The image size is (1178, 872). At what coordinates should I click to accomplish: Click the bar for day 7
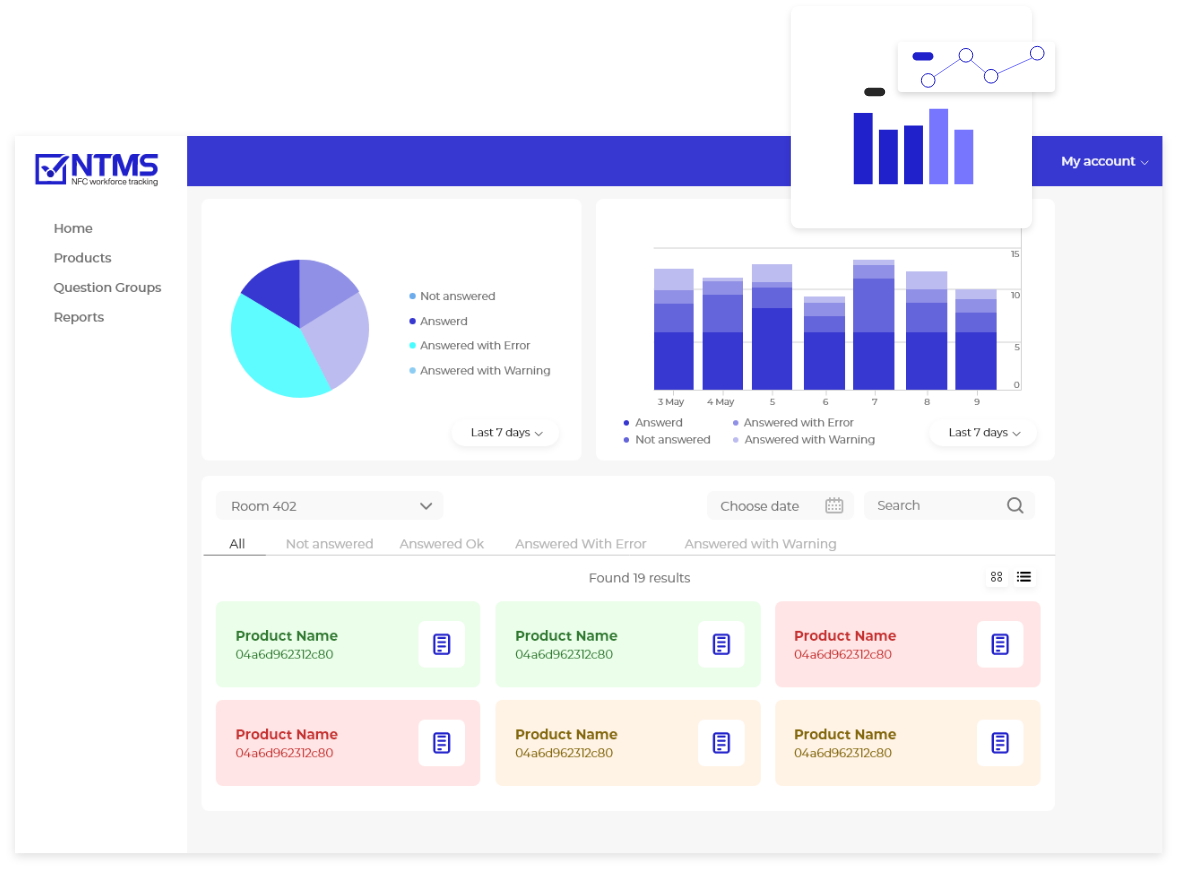(874, 324)
